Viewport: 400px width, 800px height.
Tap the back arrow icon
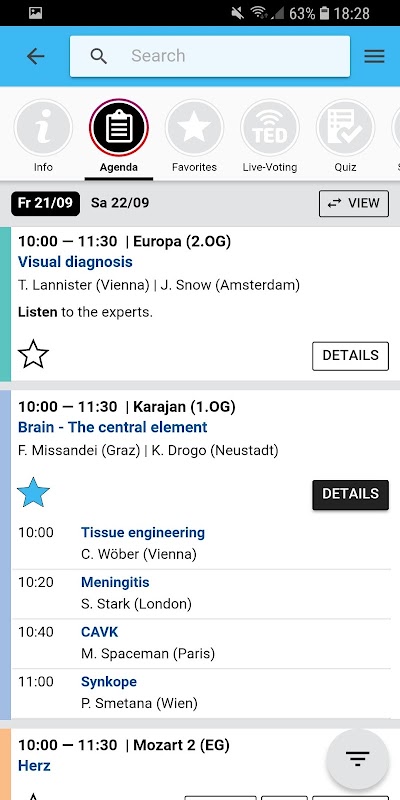tap(36, 56)
